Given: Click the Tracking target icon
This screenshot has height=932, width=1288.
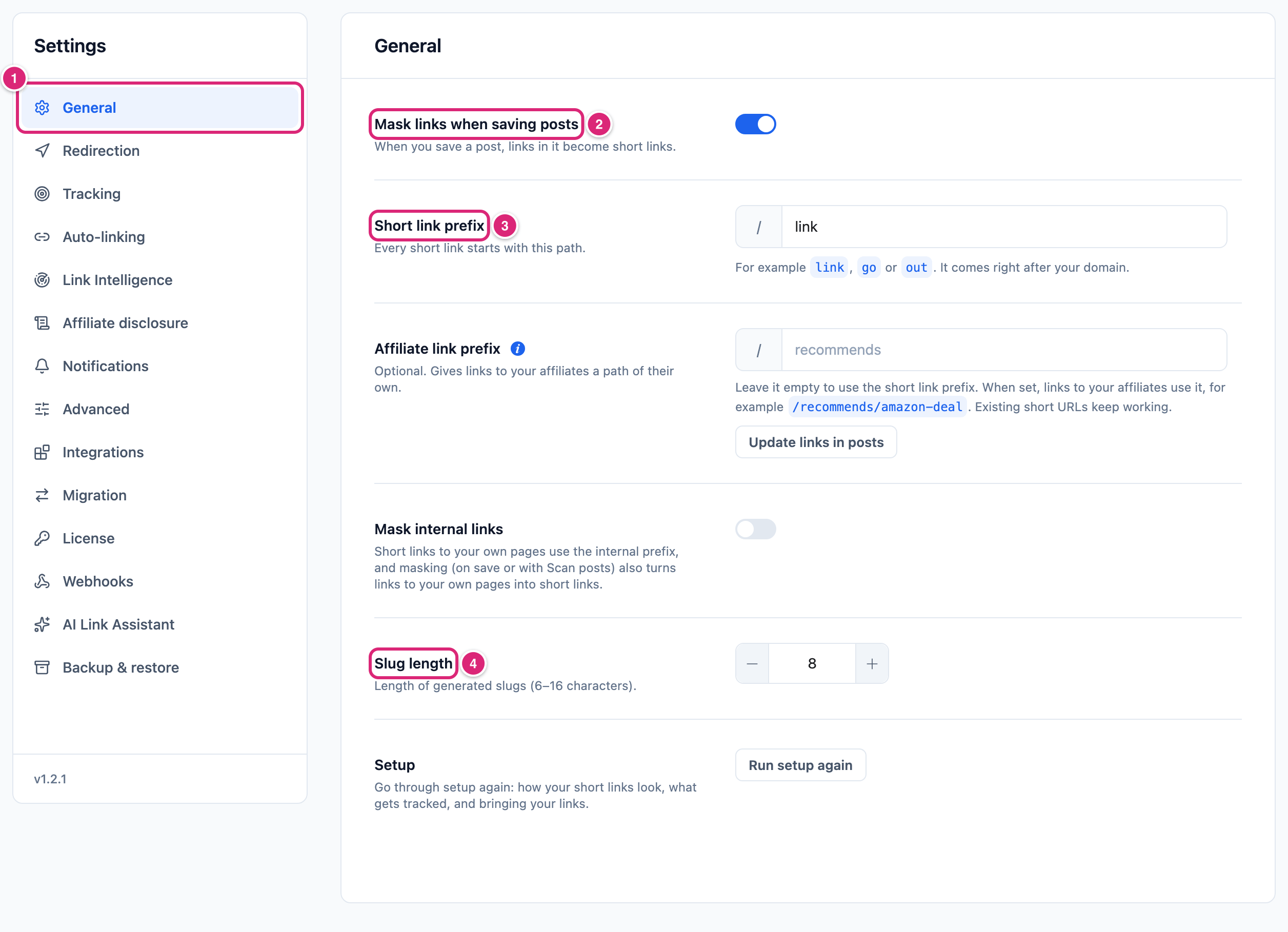Looking at the screenshot, I should click(x=42, y=194).
